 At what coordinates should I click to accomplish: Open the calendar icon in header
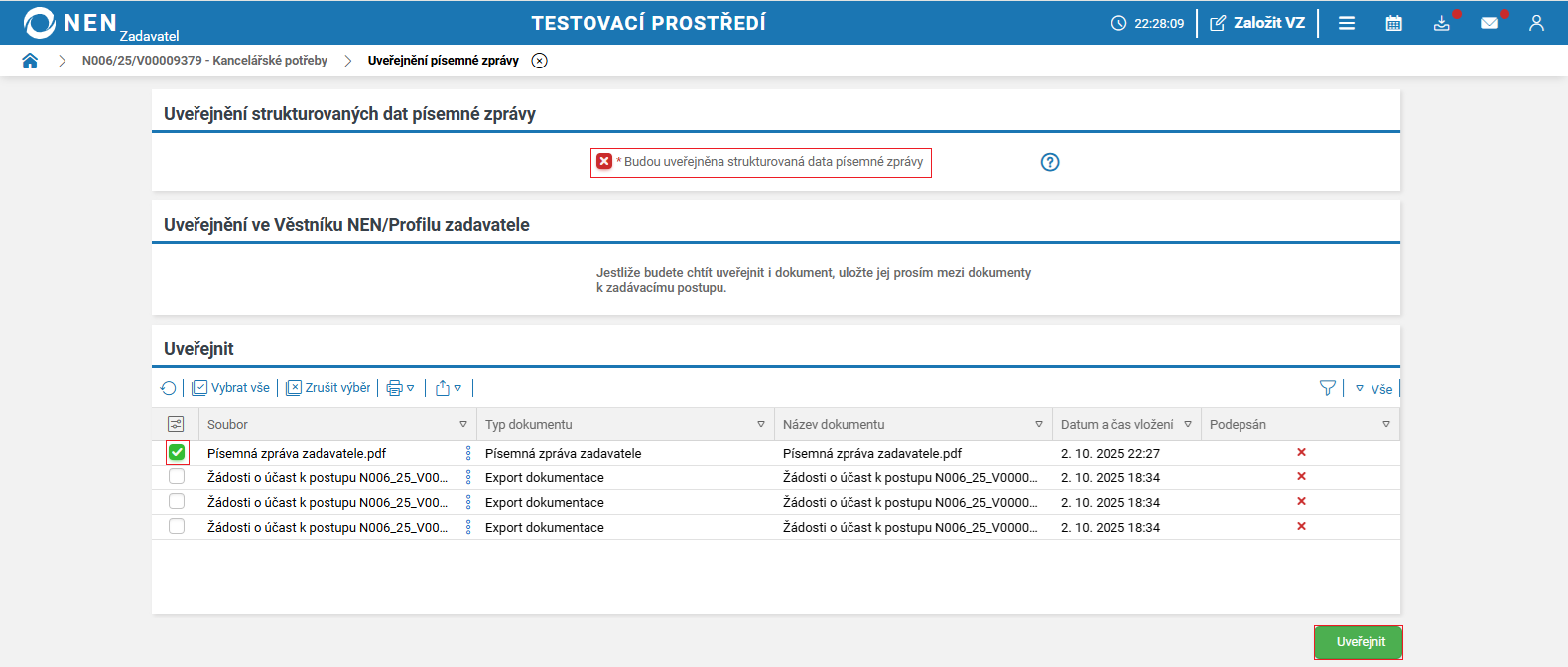1393,23
